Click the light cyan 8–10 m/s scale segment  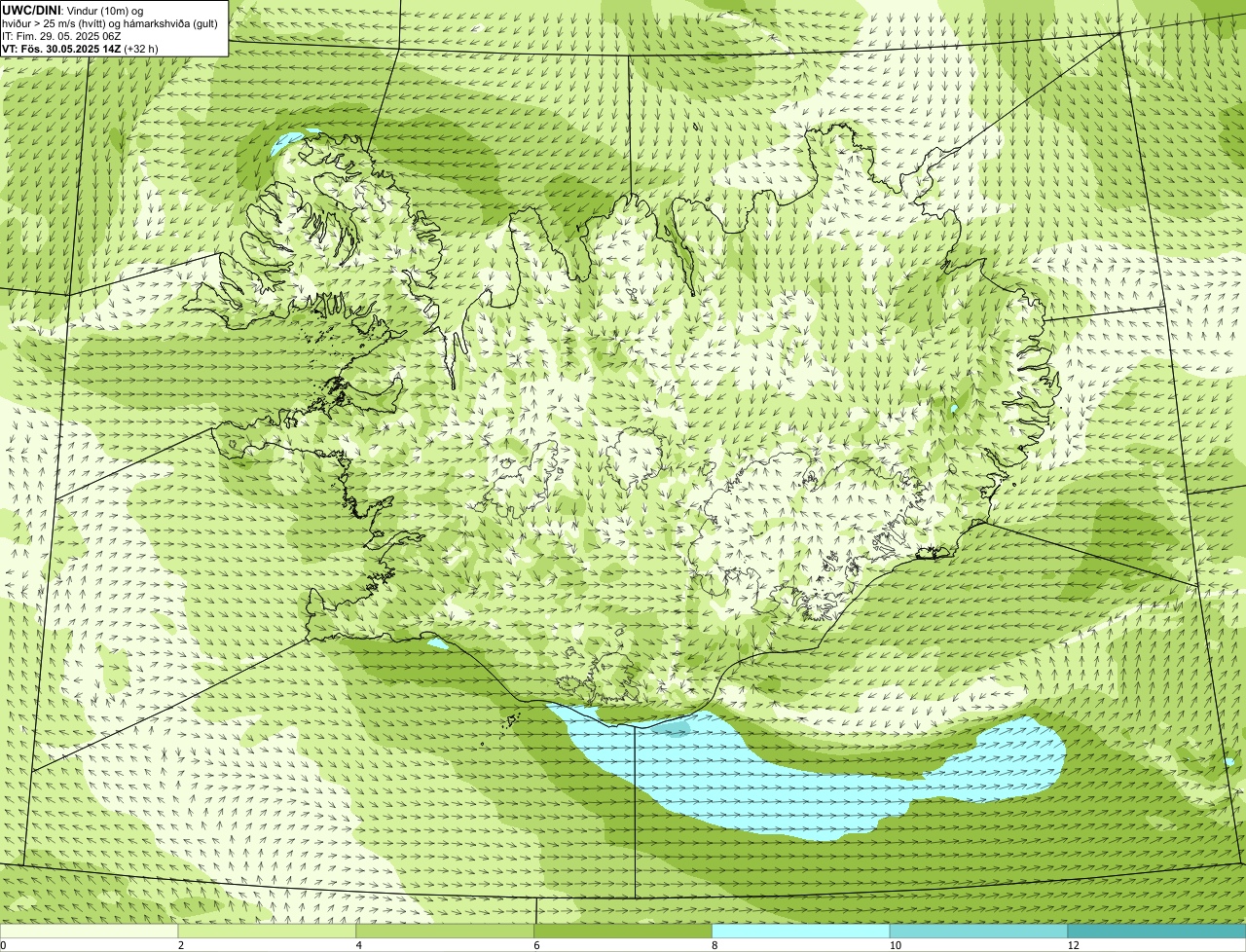[x=801, y=931]
